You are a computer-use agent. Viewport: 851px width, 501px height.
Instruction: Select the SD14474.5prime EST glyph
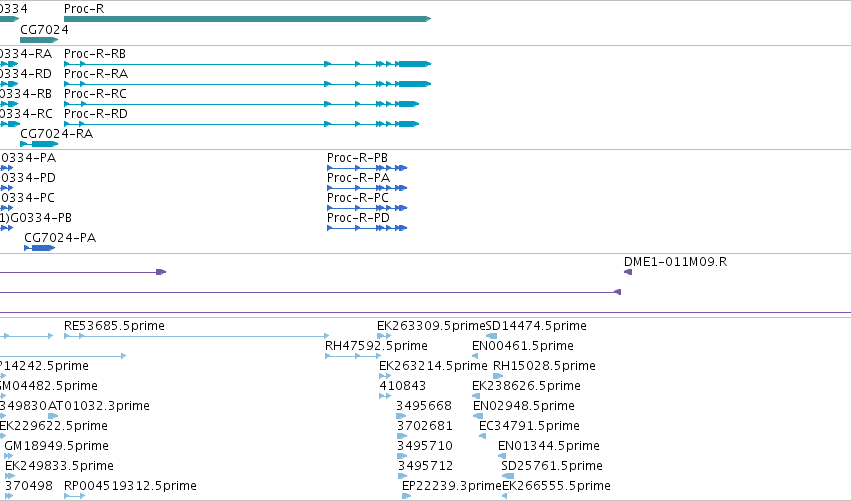point(492,336)
